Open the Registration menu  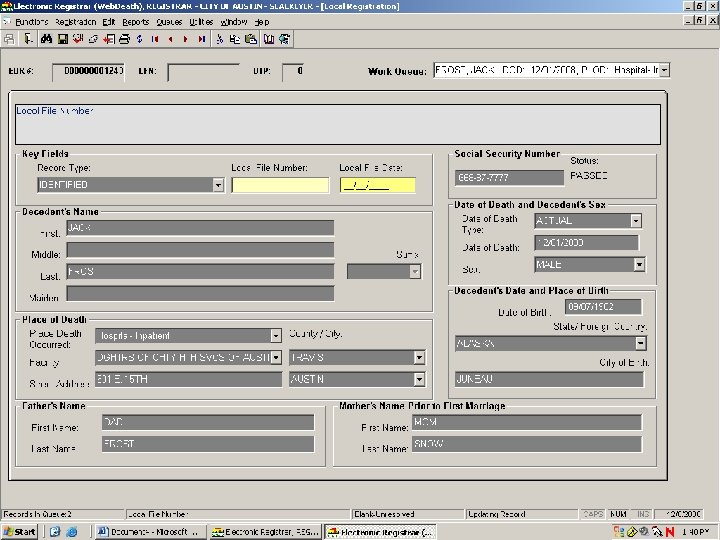[x=76, y=22]
